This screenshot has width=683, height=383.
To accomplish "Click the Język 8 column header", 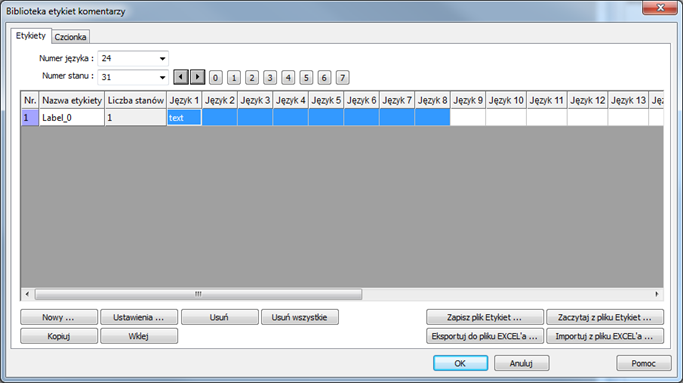I will 433,100.
